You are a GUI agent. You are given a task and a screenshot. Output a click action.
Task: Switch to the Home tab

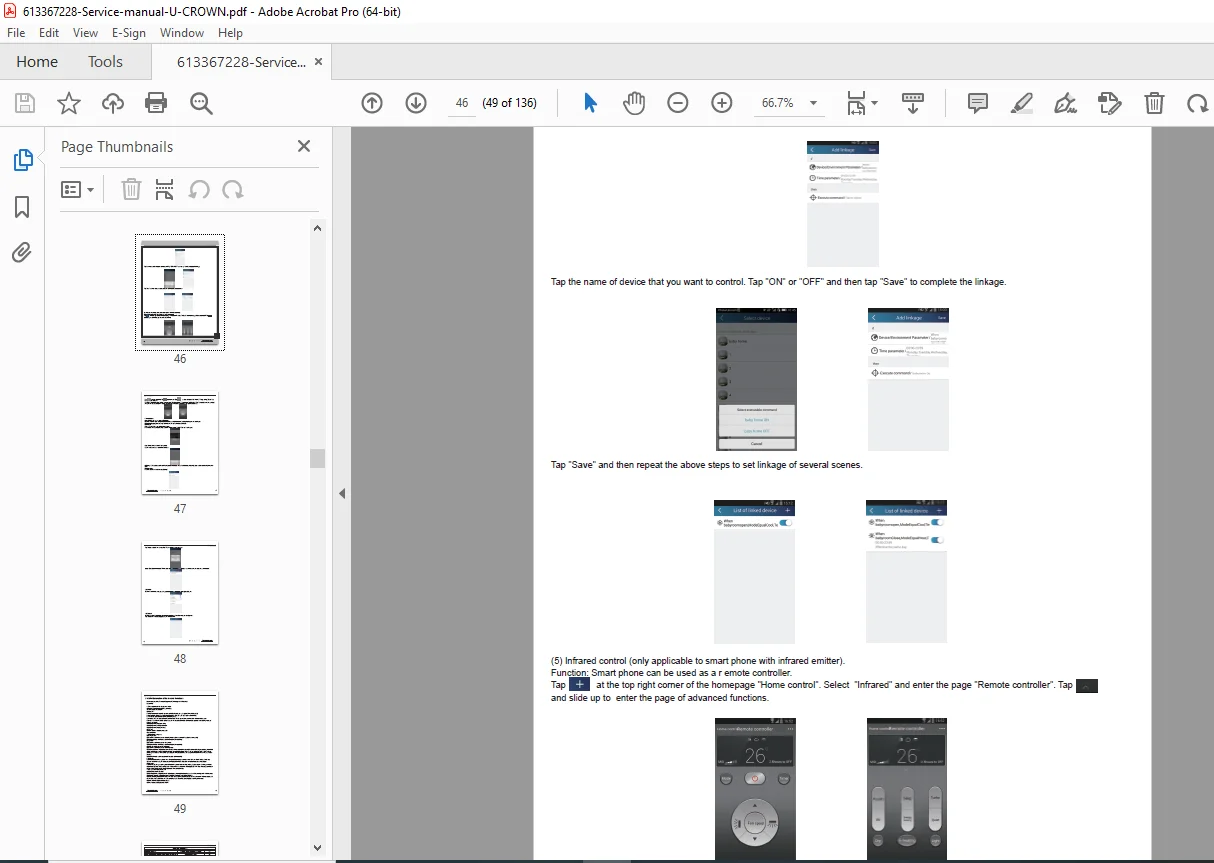pyautogui.click(x=37, y=62)
